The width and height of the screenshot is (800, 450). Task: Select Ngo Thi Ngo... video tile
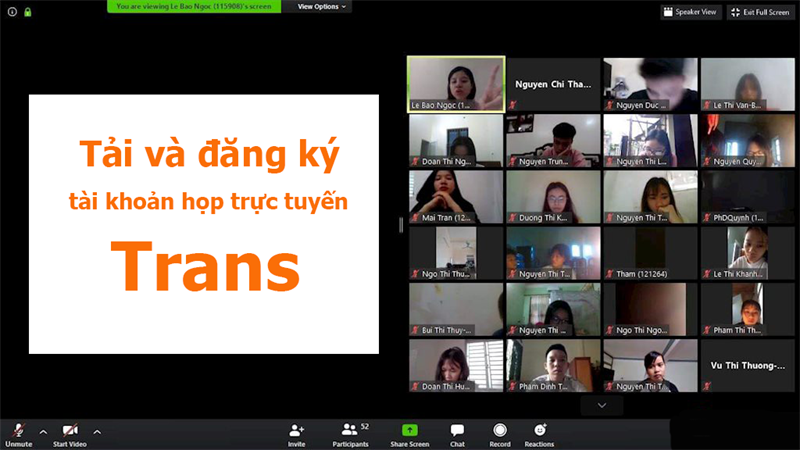coord(651,309)
